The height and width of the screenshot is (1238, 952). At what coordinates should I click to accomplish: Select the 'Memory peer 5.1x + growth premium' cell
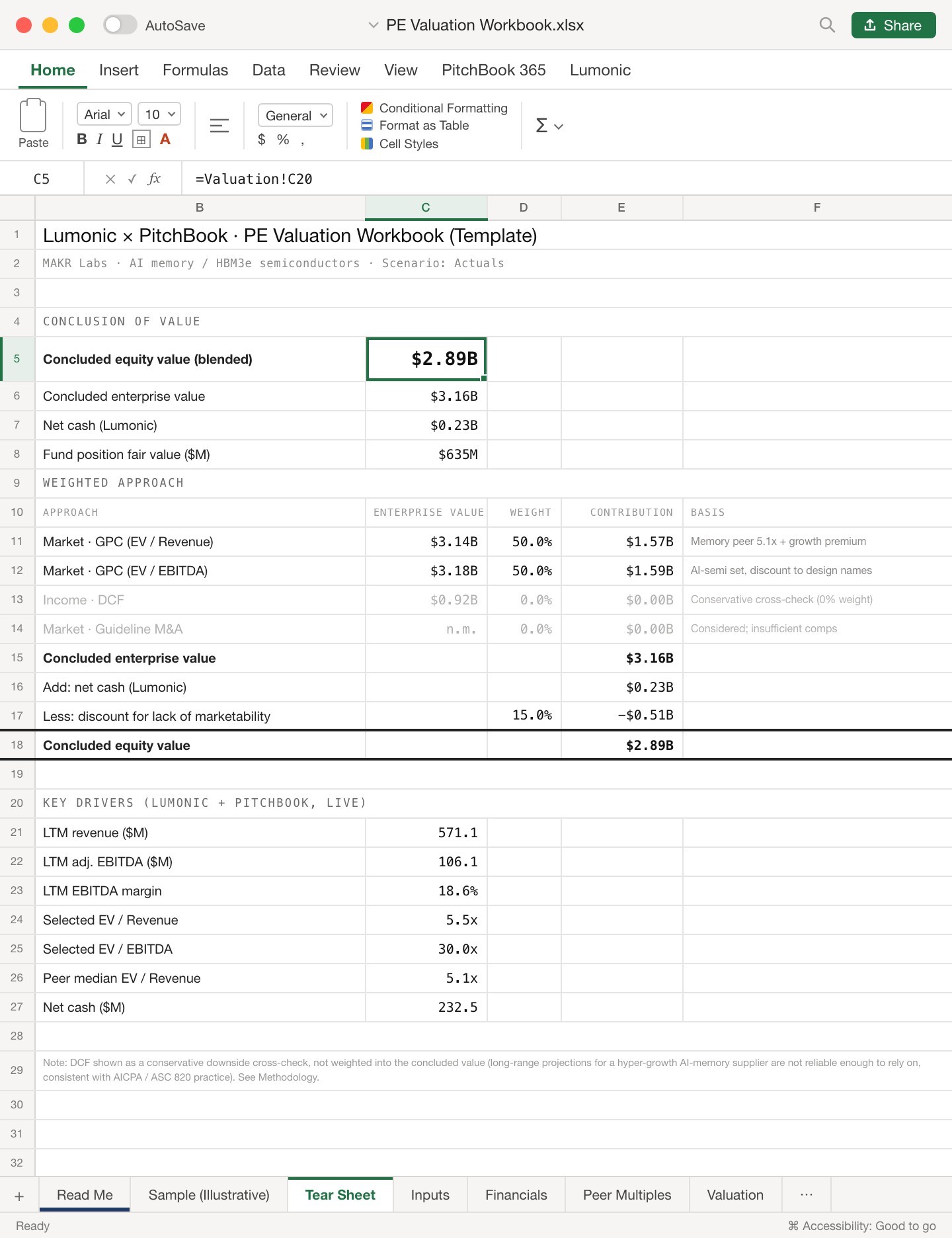click(x=817, y=542)
